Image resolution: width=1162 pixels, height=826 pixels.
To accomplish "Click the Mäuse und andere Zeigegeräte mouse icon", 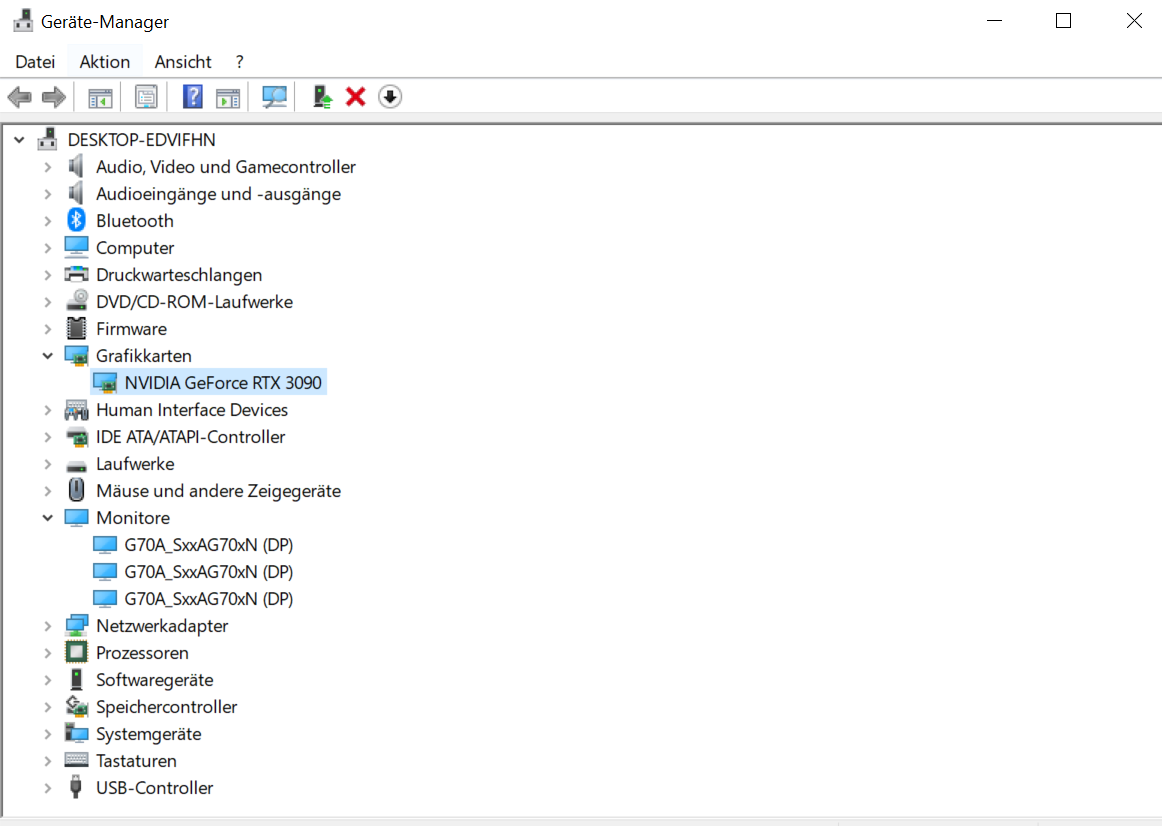I will (76, 490).
